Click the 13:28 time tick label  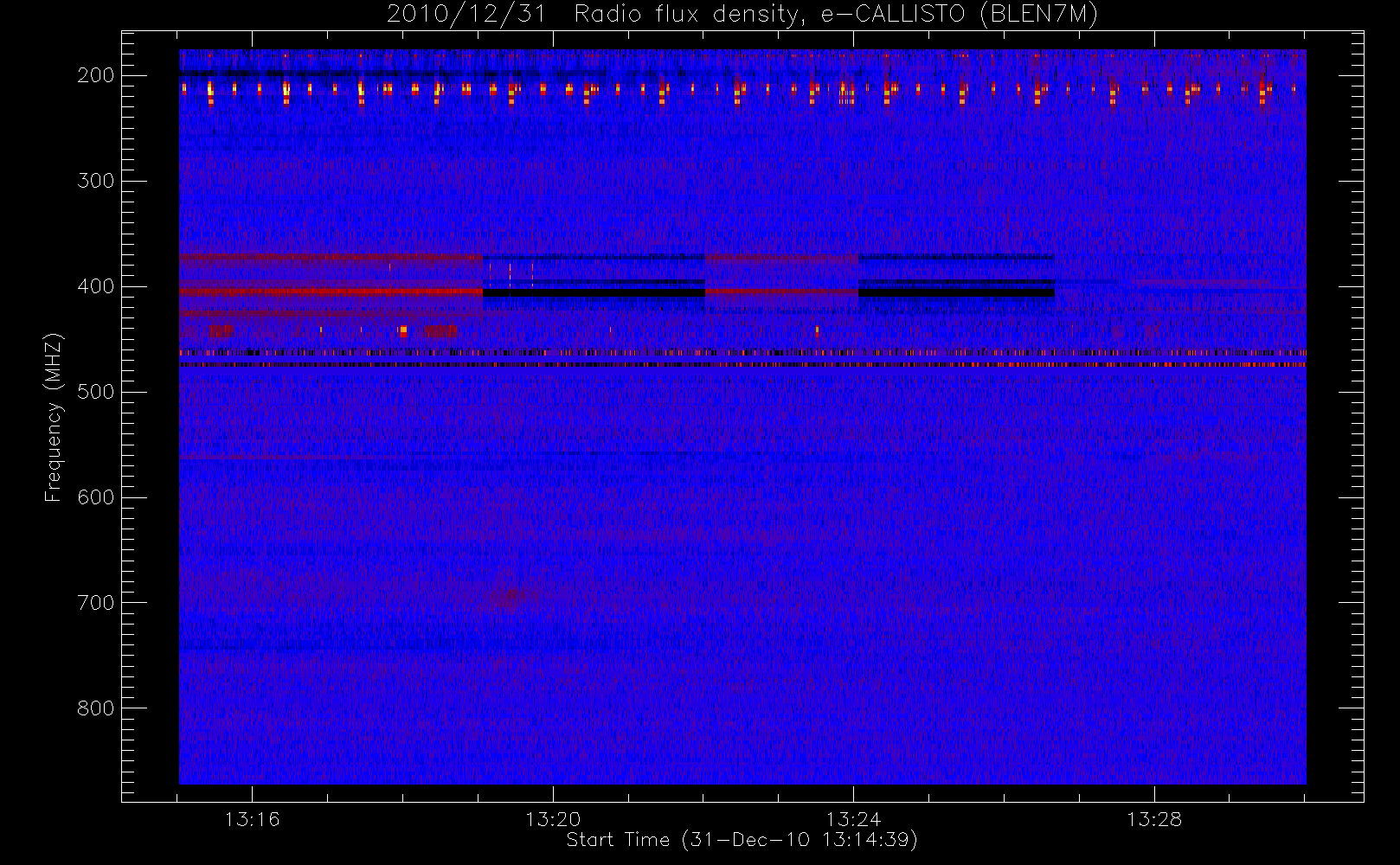[1154, 819]
